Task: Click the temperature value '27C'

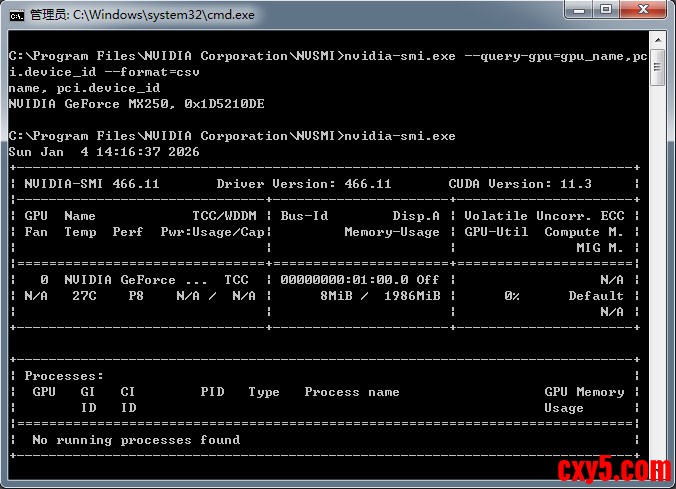Action: (84, 296)
